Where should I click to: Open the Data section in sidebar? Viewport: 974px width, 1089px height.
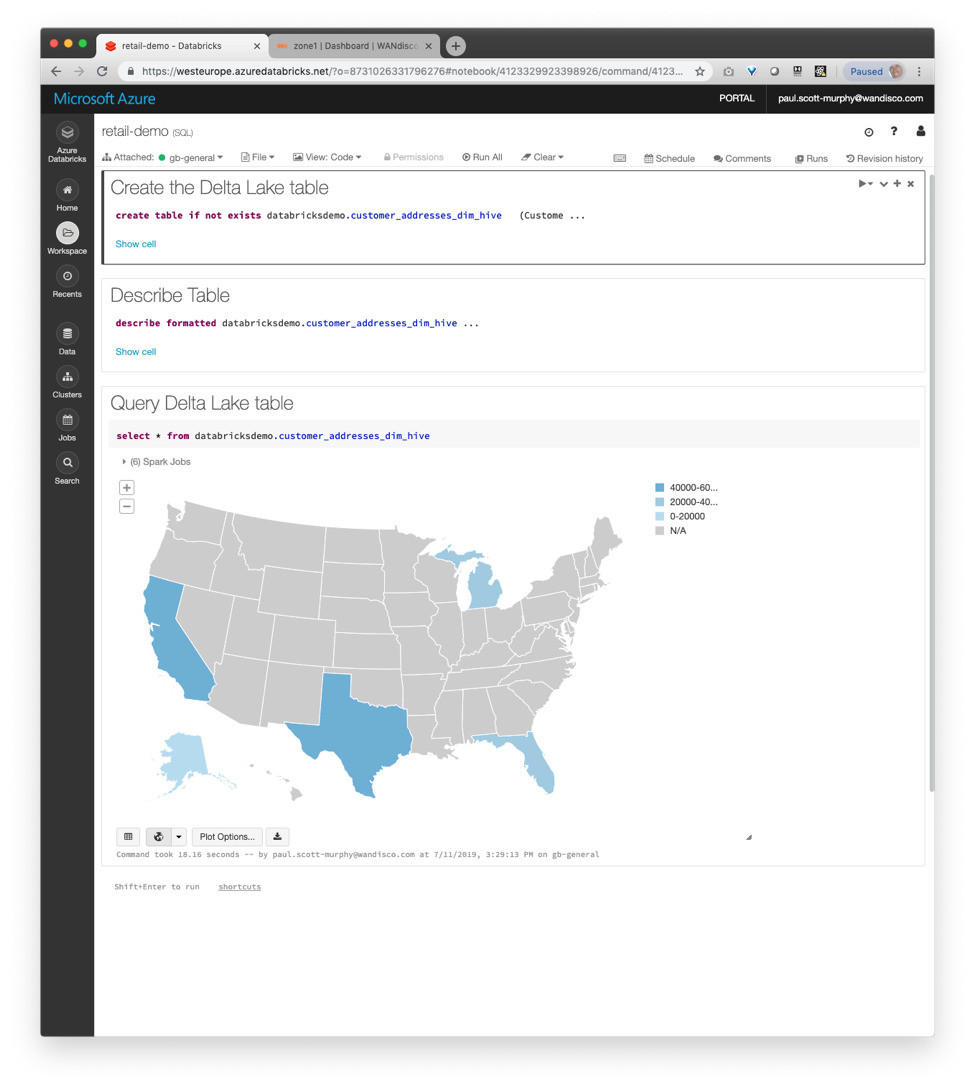pyautogui.click(x=67, y=335)
